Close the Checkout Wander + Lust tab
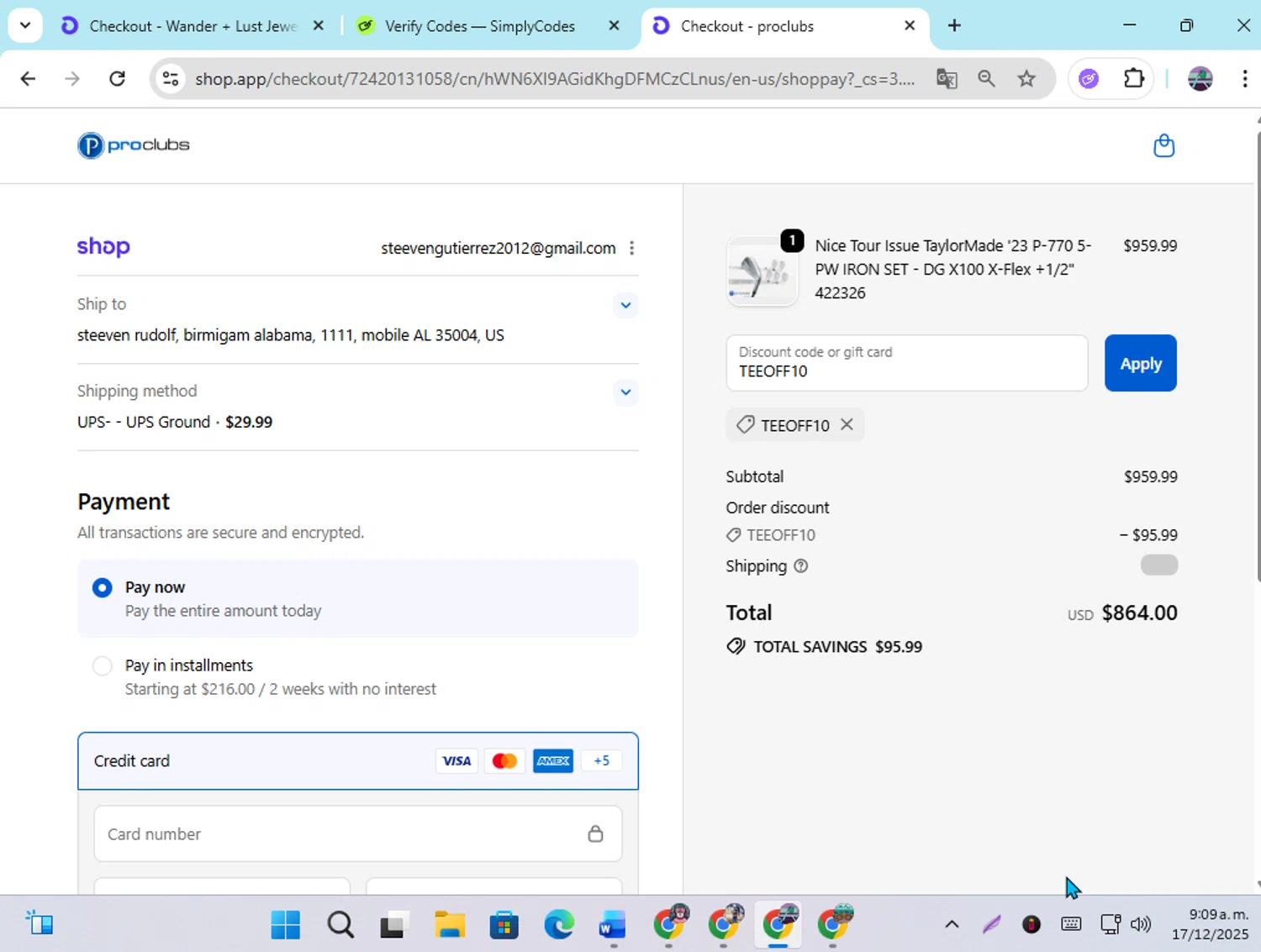This screenshot has height=952, width=1261. pos(318,26)
